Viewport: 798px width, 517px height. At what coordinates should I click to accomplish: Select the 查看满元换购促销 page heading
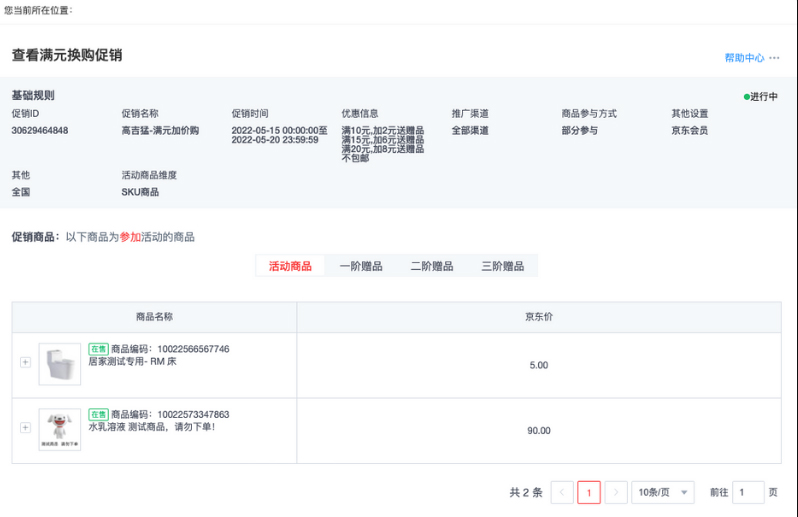click(x=67, y=55)
